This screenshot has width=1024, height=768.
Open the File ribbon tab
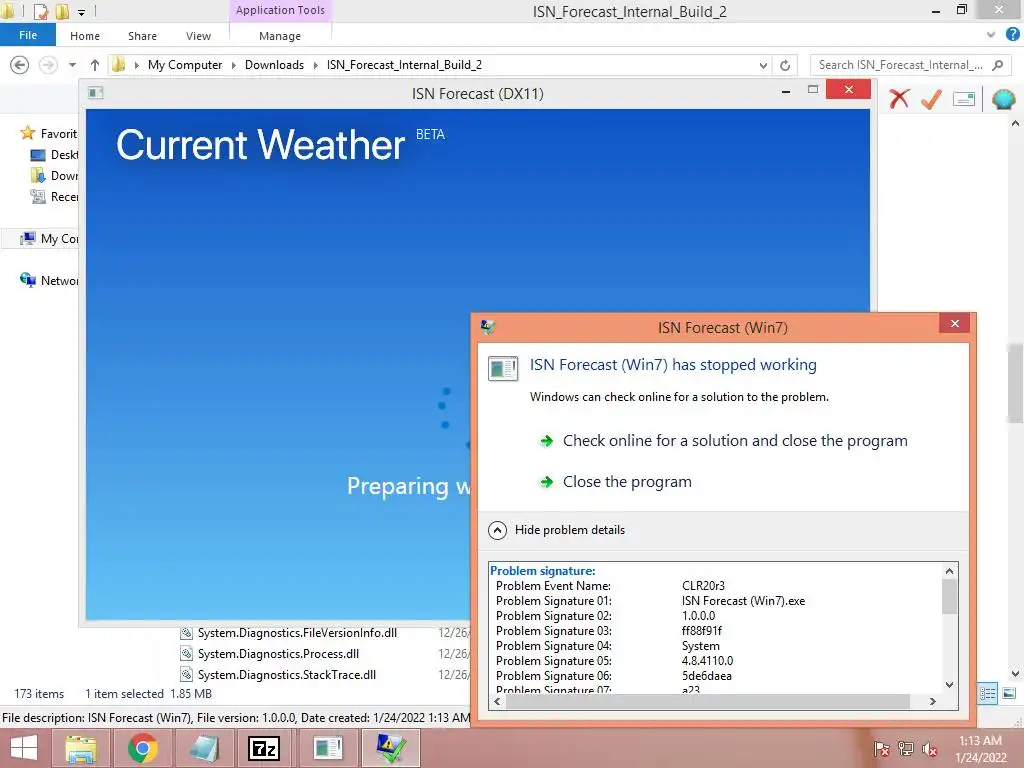coord(27,35)
